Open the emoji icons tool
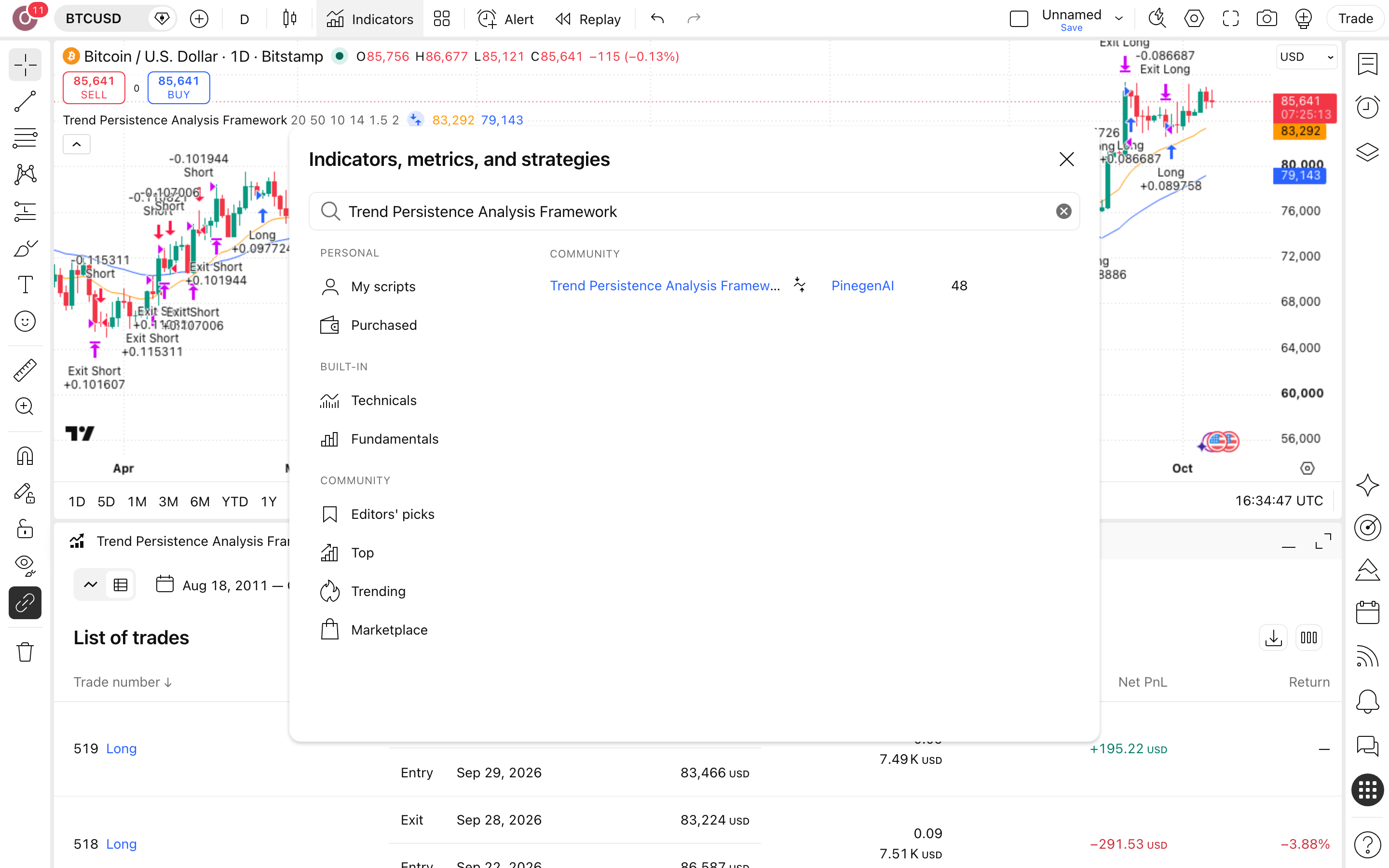Viewport: 1389px width, 868px height. pyautogui.click(x=25, y=322)
